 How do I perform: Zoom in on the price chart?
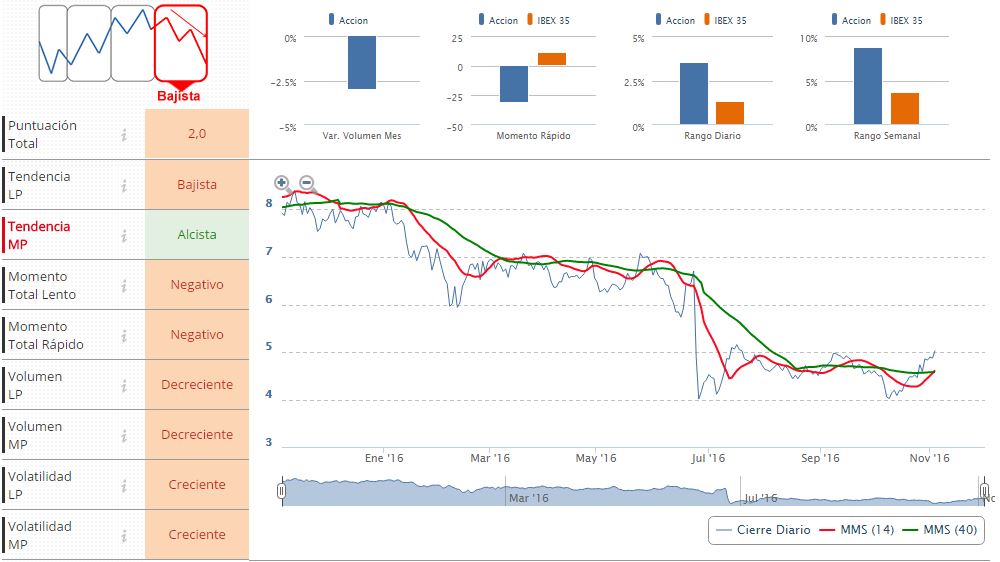[x=282, y=183]
